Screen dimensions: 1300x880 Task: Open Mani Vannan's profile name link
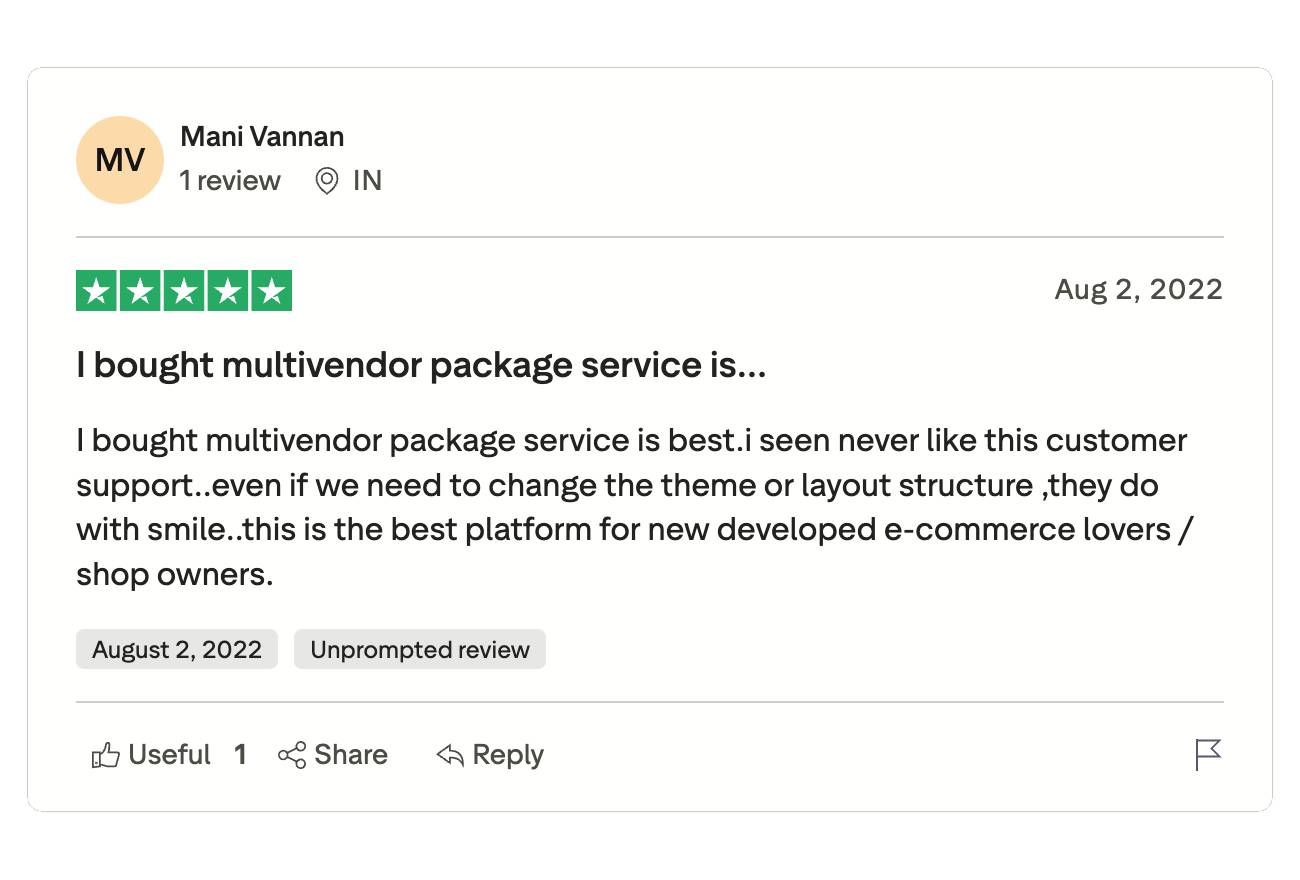(262, 137)
